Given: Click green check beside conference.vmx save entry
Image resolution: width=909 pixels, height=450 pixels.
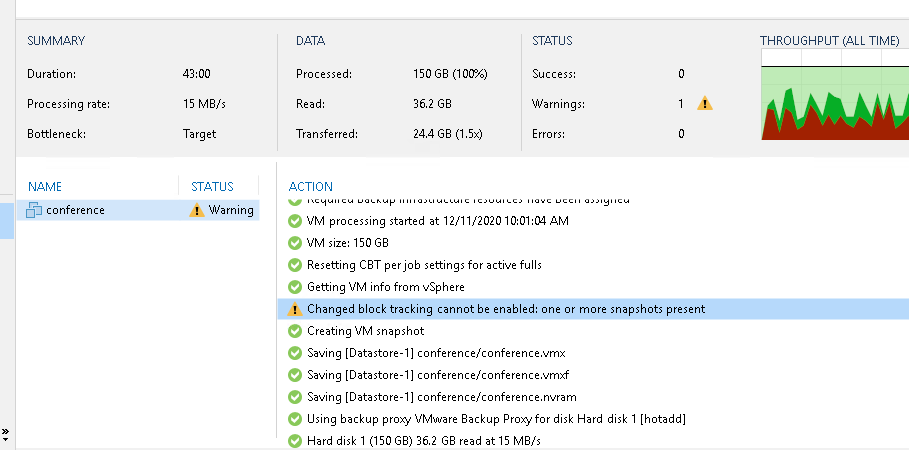Looking at the screenshot, I should coord(294,353).
